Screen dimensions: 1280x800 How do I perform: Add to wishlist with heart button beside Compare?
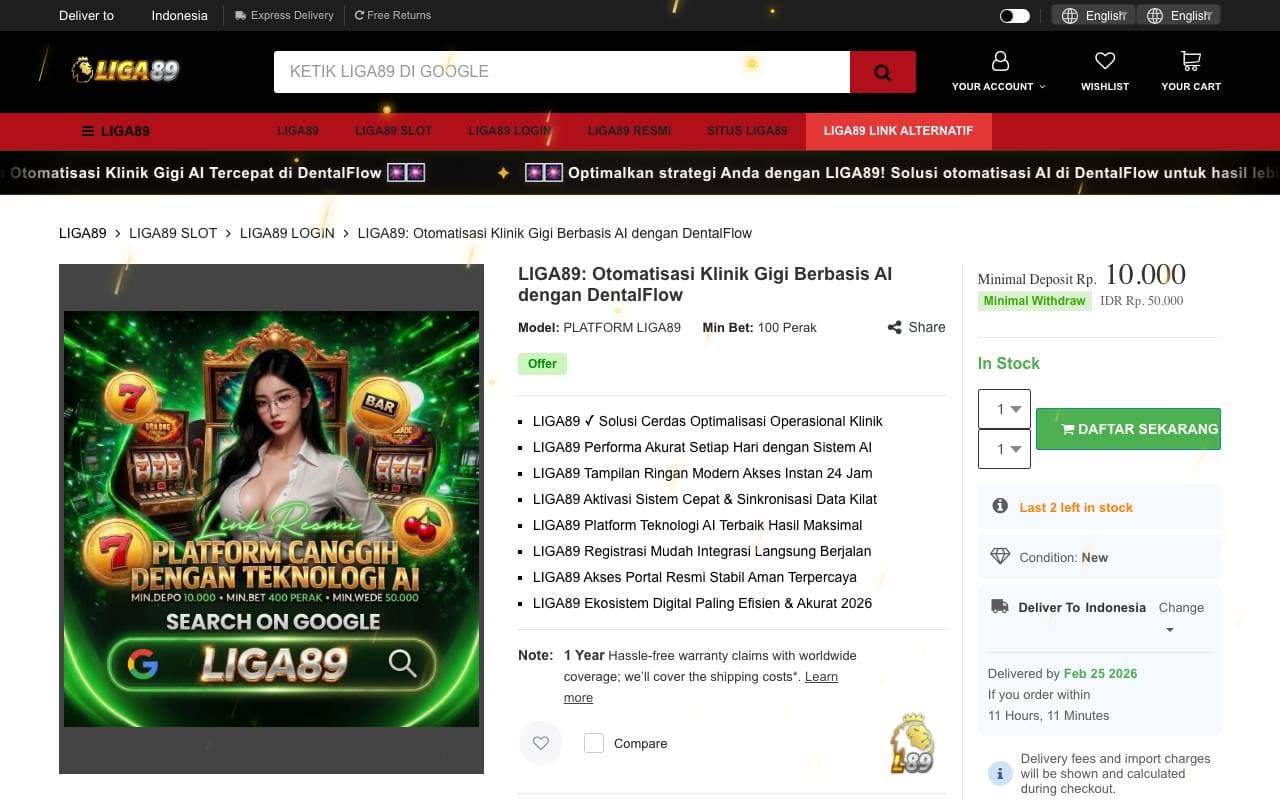tap(541, 743)
